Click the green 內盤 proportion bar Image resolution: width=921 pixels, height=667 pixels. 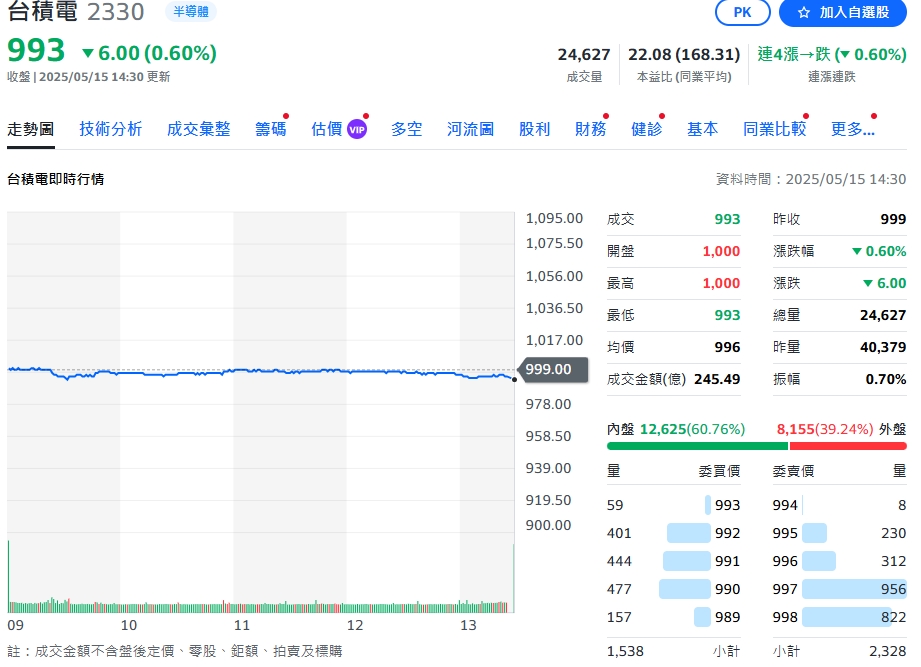point(697,446)
